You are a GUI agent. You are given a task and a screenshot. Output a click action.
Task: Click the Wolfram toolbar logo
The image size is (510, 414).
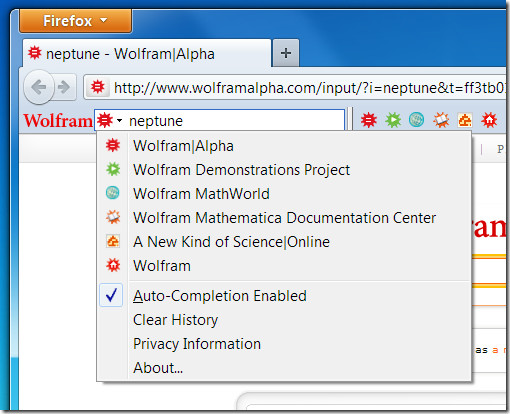click(58, 120)
